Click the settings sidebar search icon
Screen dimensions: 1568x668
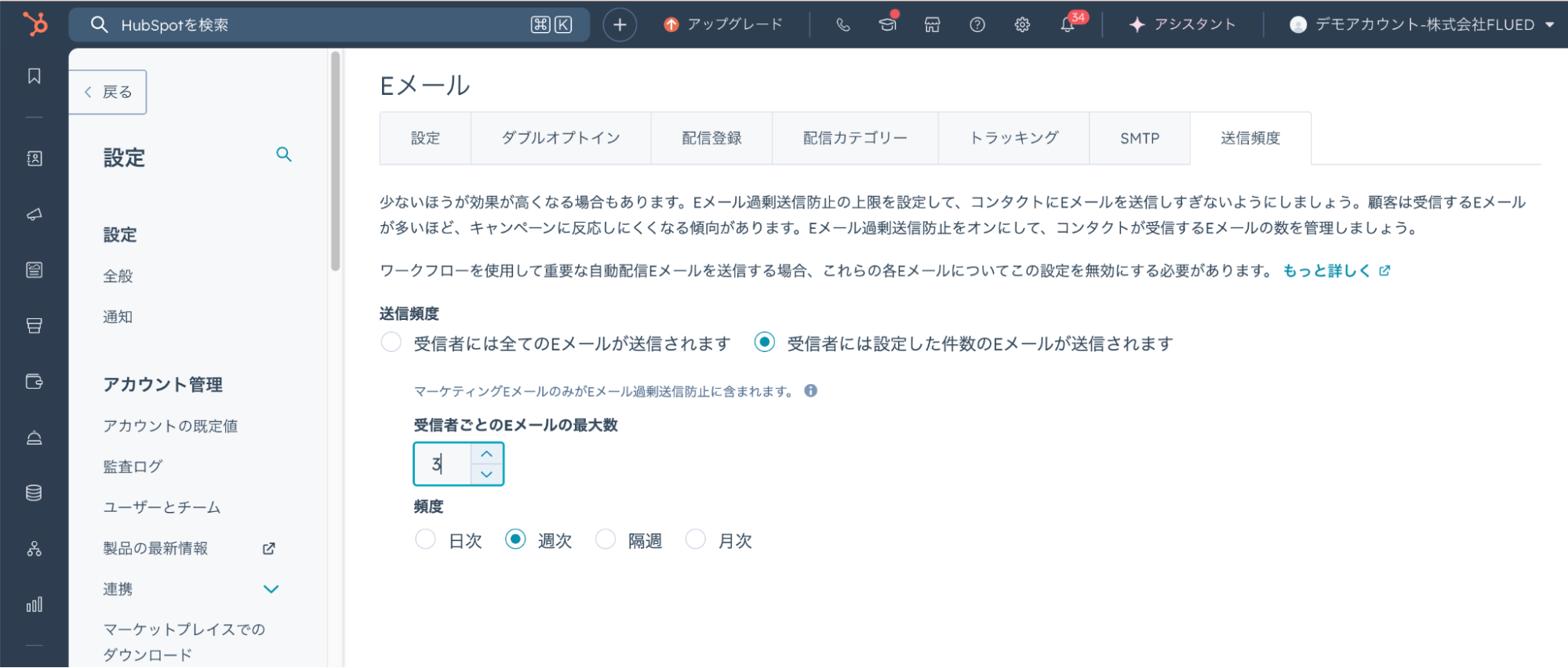click(284, 154)
